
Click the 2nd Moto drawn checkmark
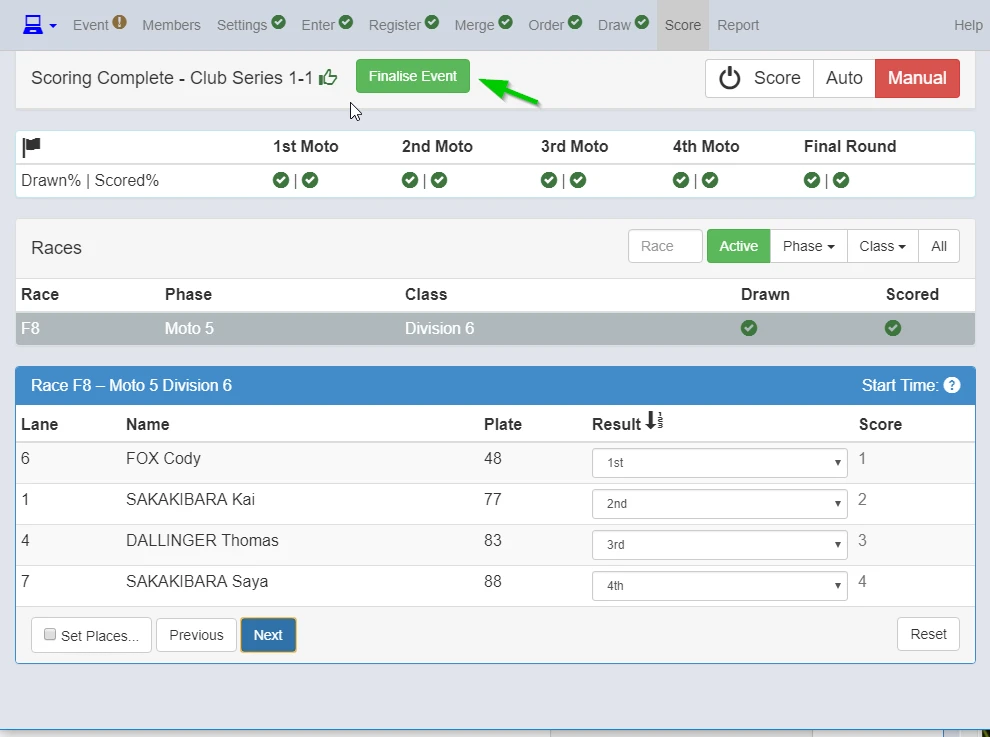click(410, 181)
